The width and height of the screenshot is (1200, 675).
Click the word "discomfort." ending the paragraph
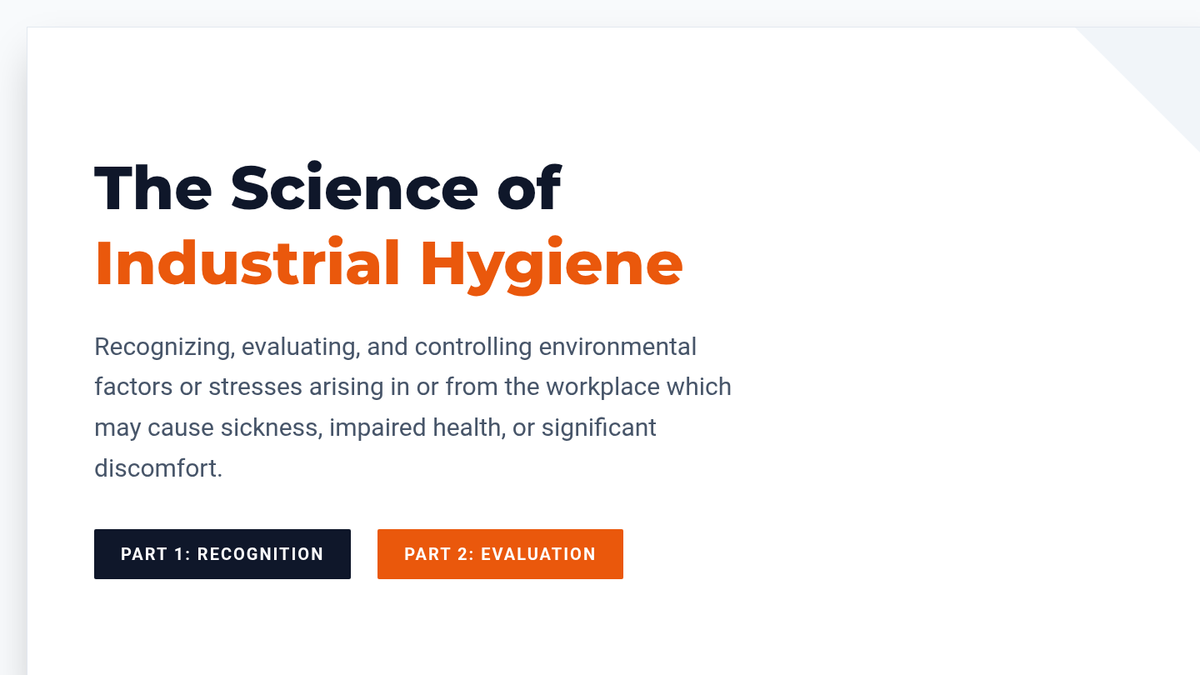click(158, 468)
